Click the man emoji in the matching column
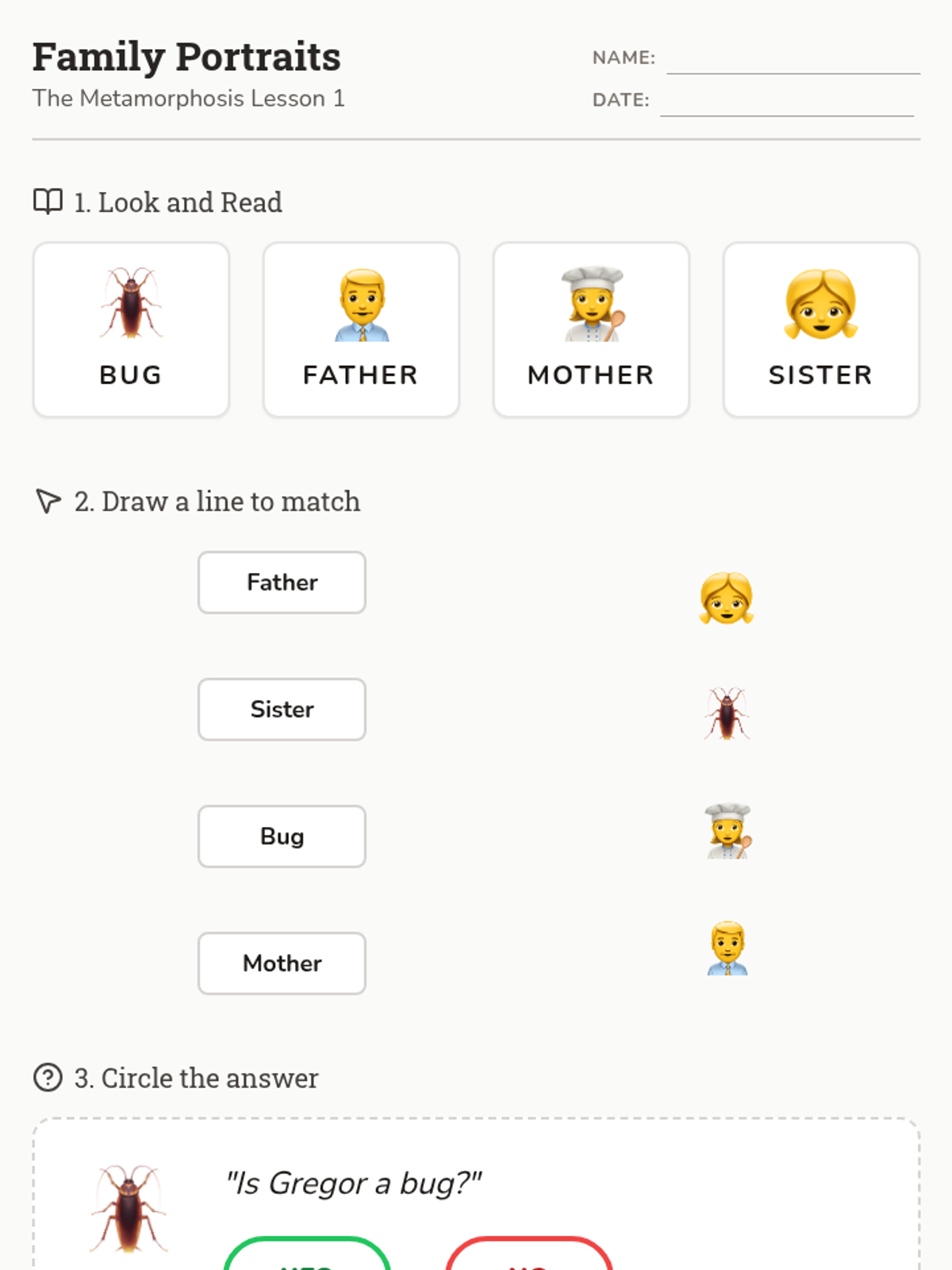The width and height of the screenshot is (952, 1270). click(727, 948)
